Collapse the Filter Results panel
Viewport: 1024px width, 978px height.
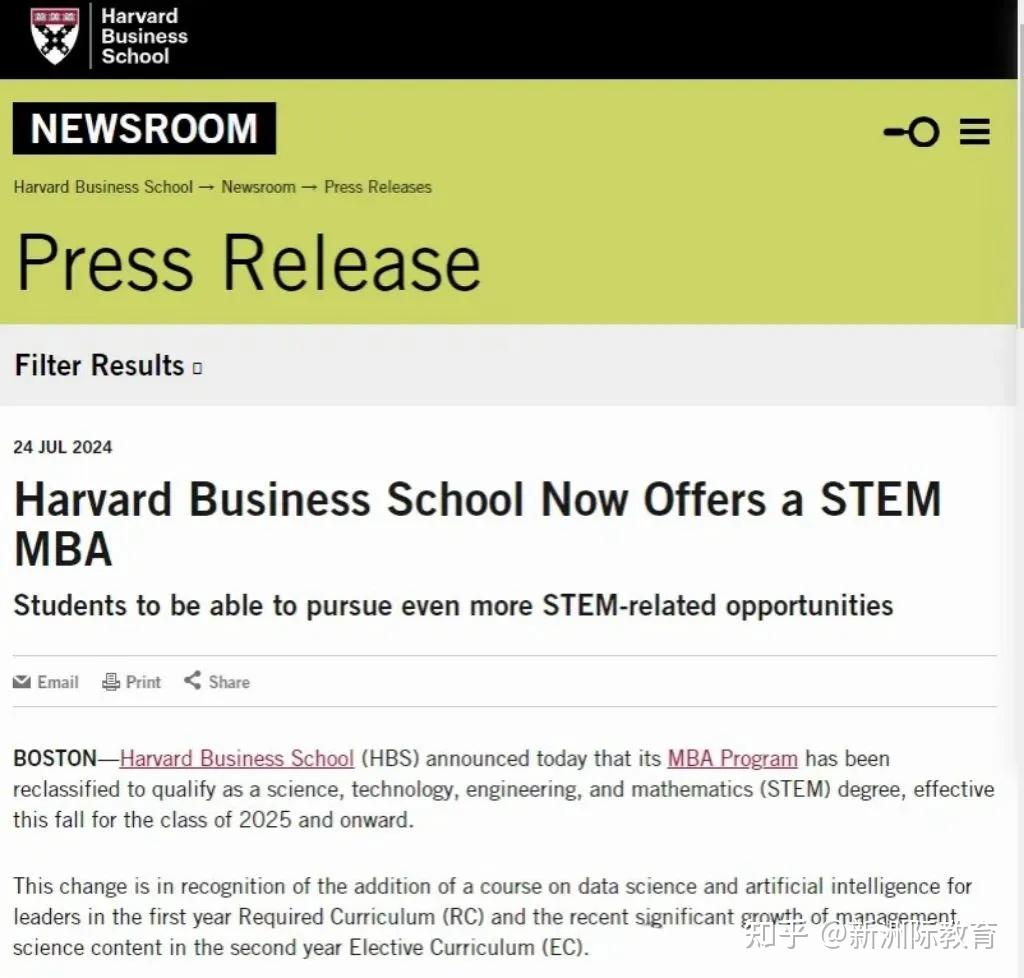point(99,366)
